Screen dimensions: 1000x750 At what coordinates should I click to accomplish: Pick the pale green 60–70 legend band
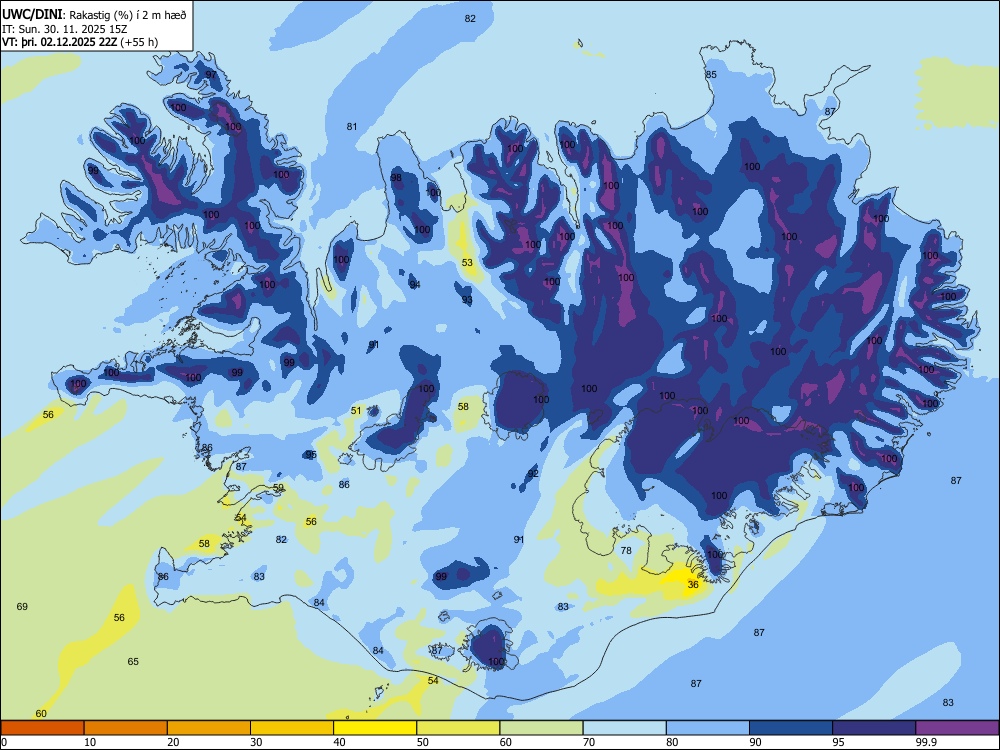coord(541,728)
